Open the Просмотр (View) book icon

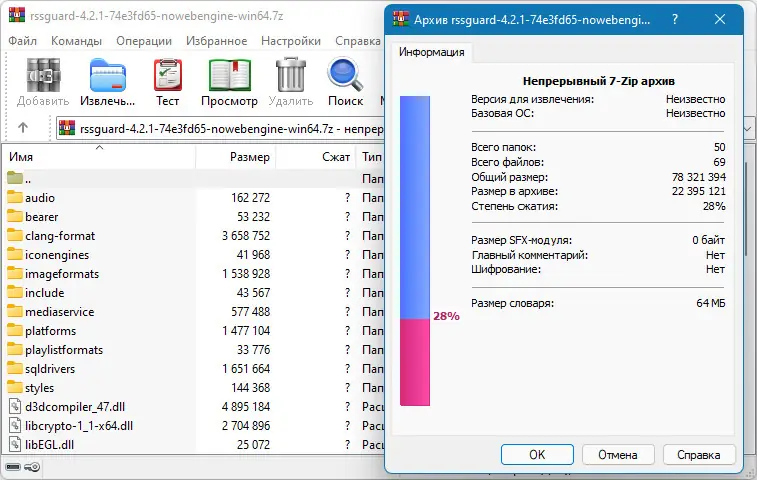[x=230, y=75]
